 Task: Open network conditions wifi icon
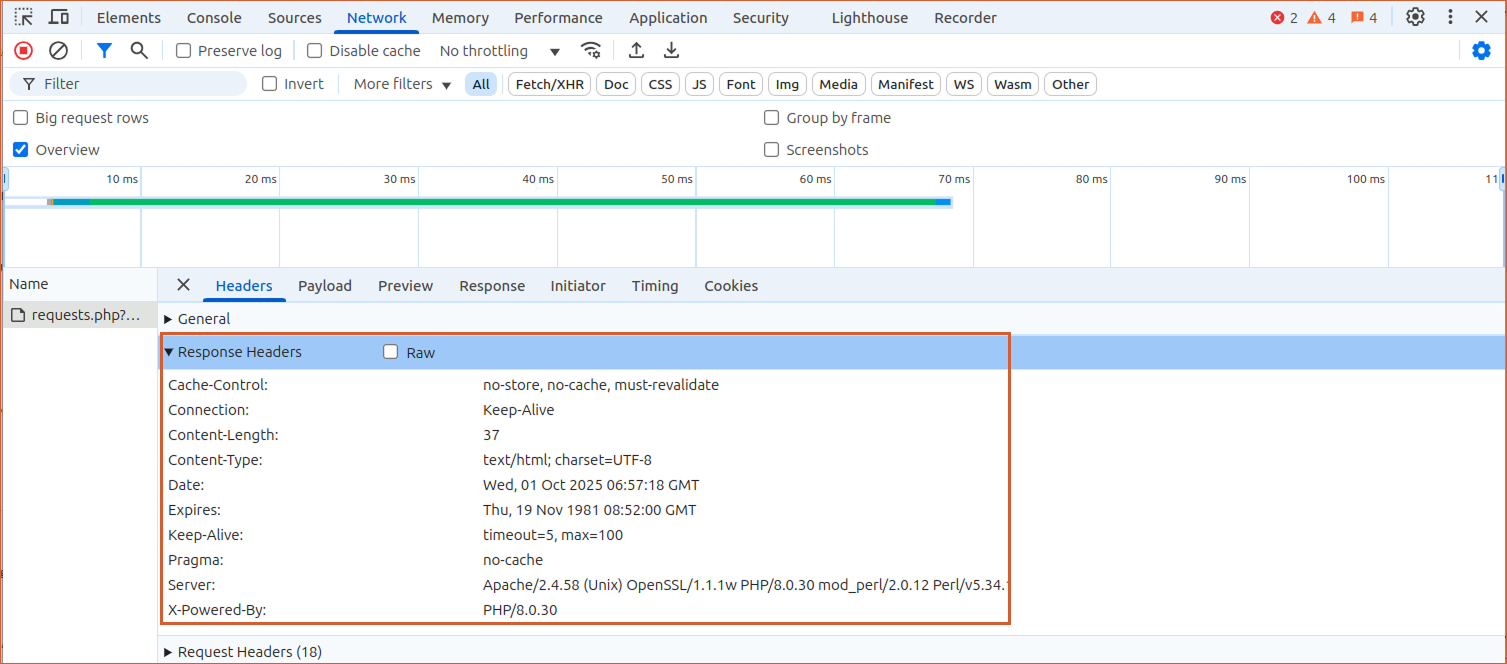click(592, 51)
